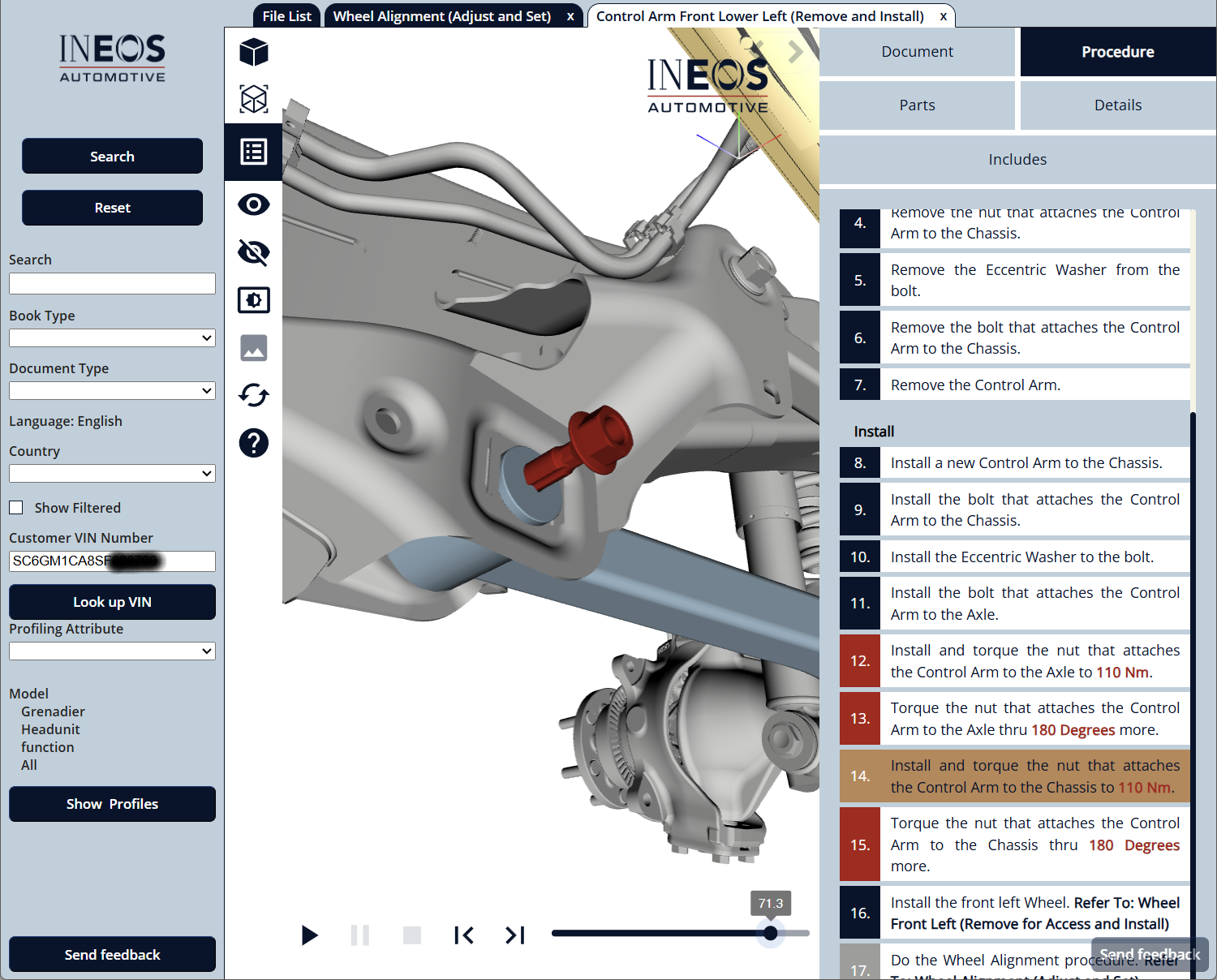Open the help question mark icon

click(x=254, y=443)
